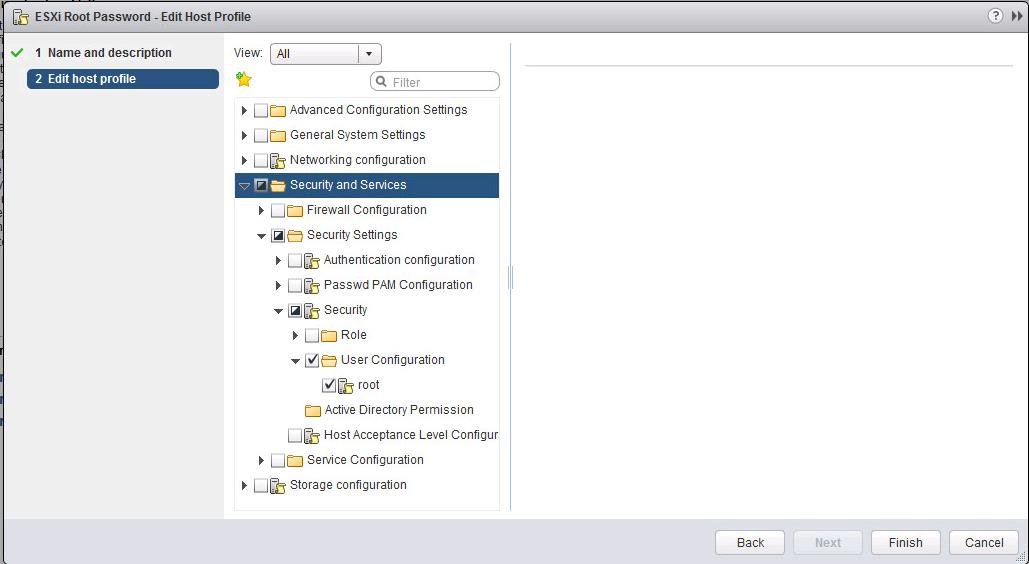This screenshot has height=564, width=1029.
Task: Click the Authentication configuration profile icon
Action: [312, 261]
